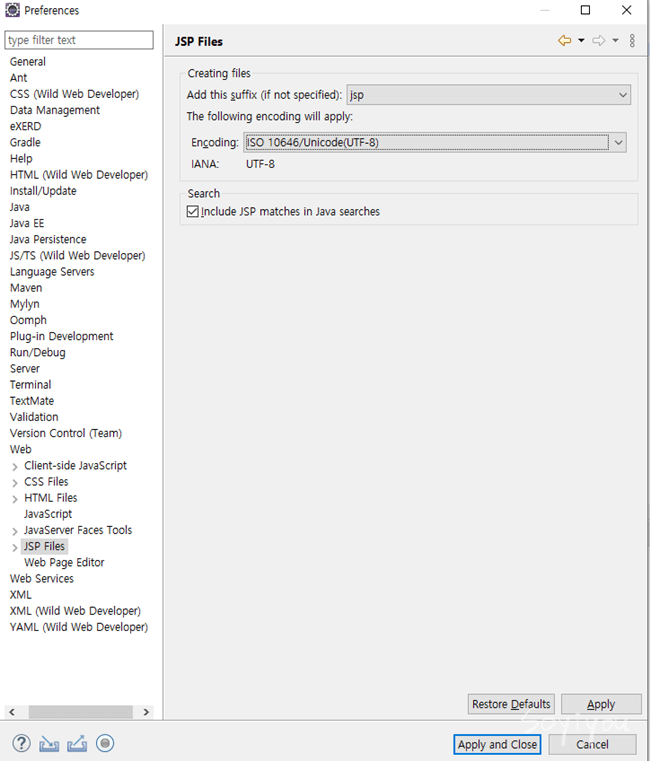The width and height of the screenshot is (650, 761).
Task: Click Restore Defaults button
Action: tap(511, 704)
